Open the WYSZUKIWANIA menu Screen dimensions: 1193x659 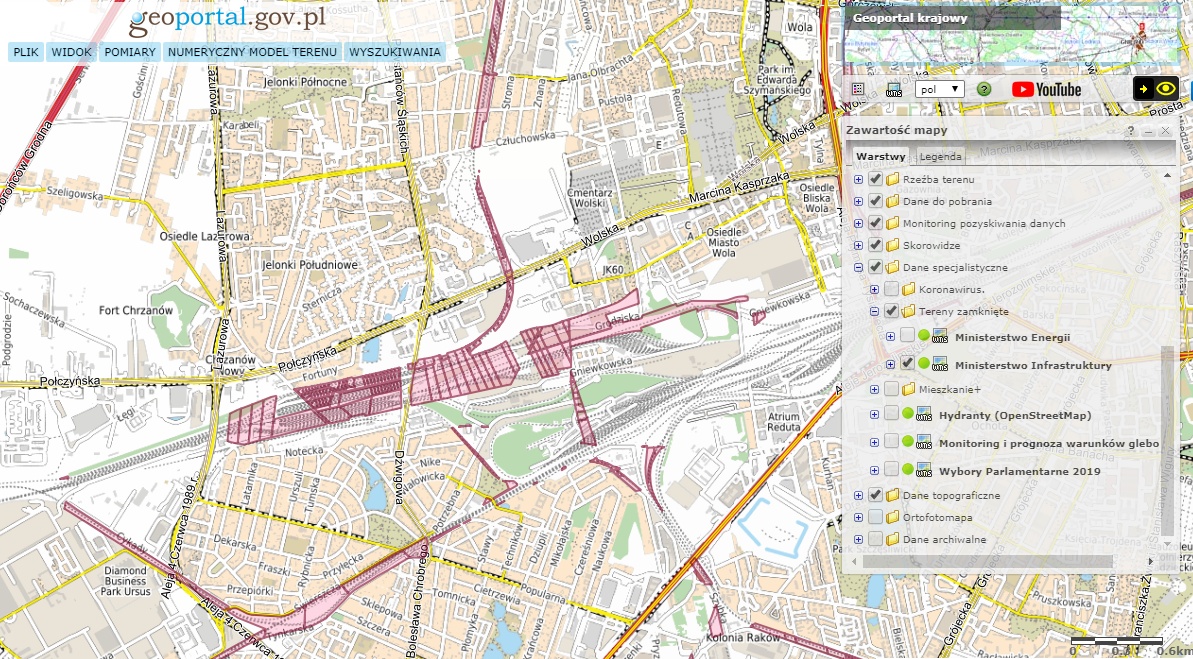click(395, 52)
